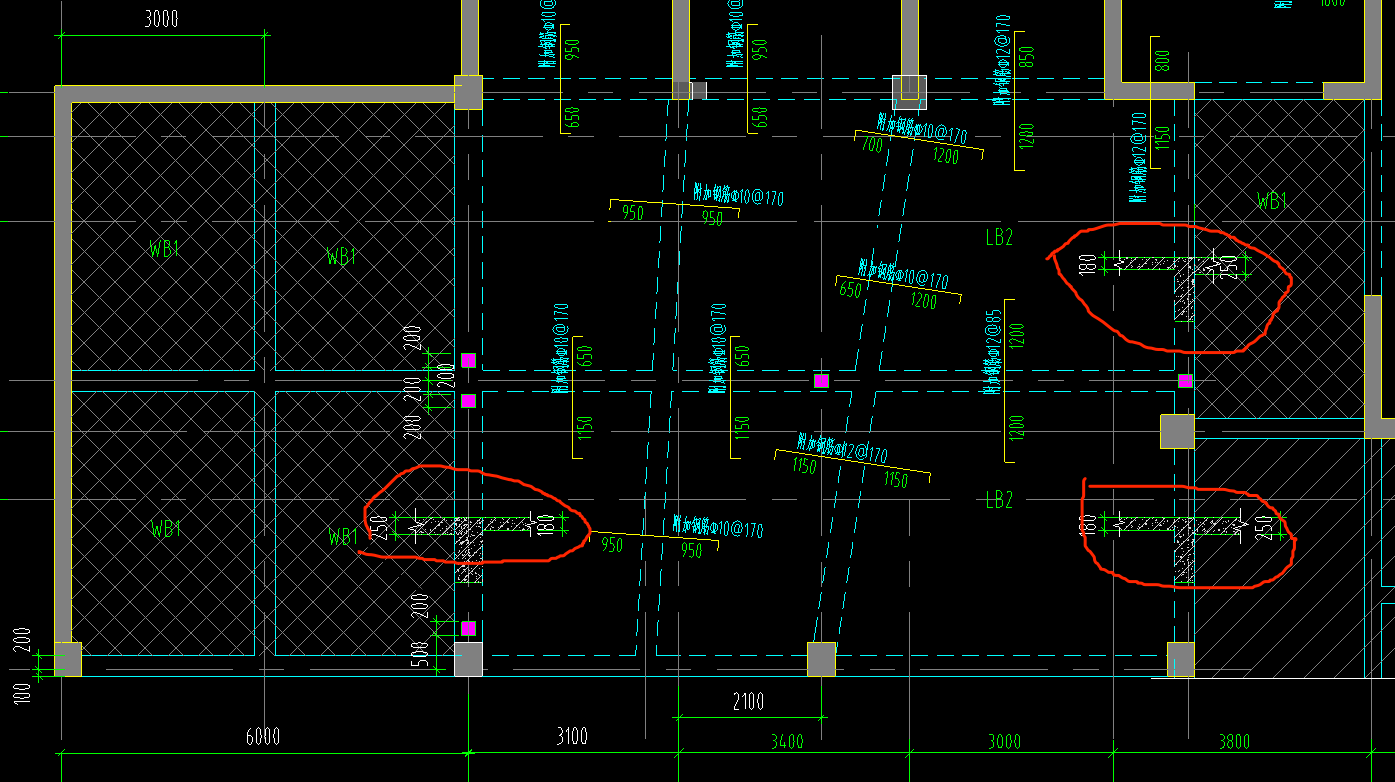Select the 3100 dimension text
This screenshot has height=782, width=1395.
tap(571, 737)
